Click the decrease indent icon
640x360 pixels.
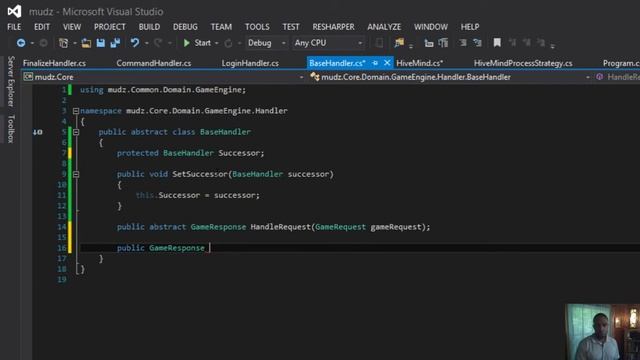(429, 43)
